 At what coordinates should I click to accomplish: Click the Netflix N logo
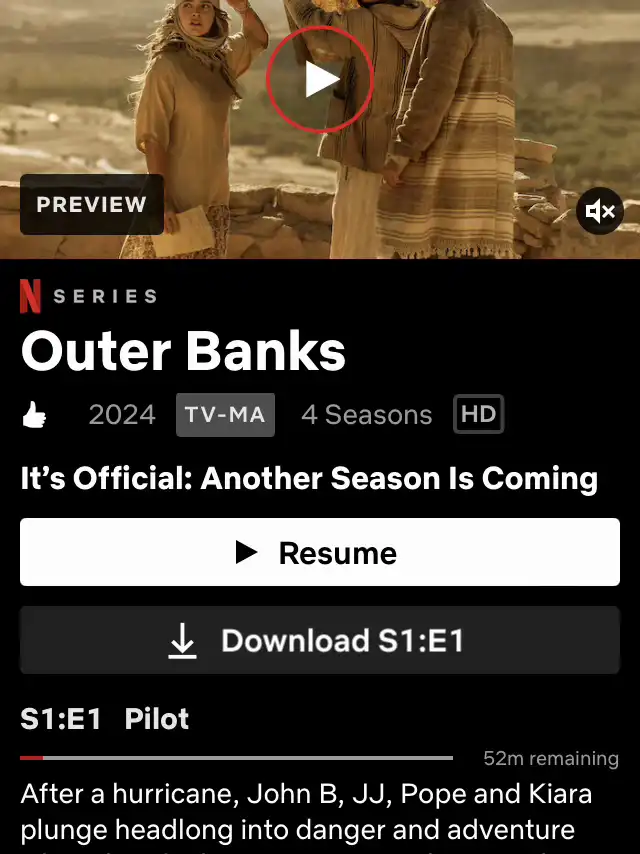[31, 296]
